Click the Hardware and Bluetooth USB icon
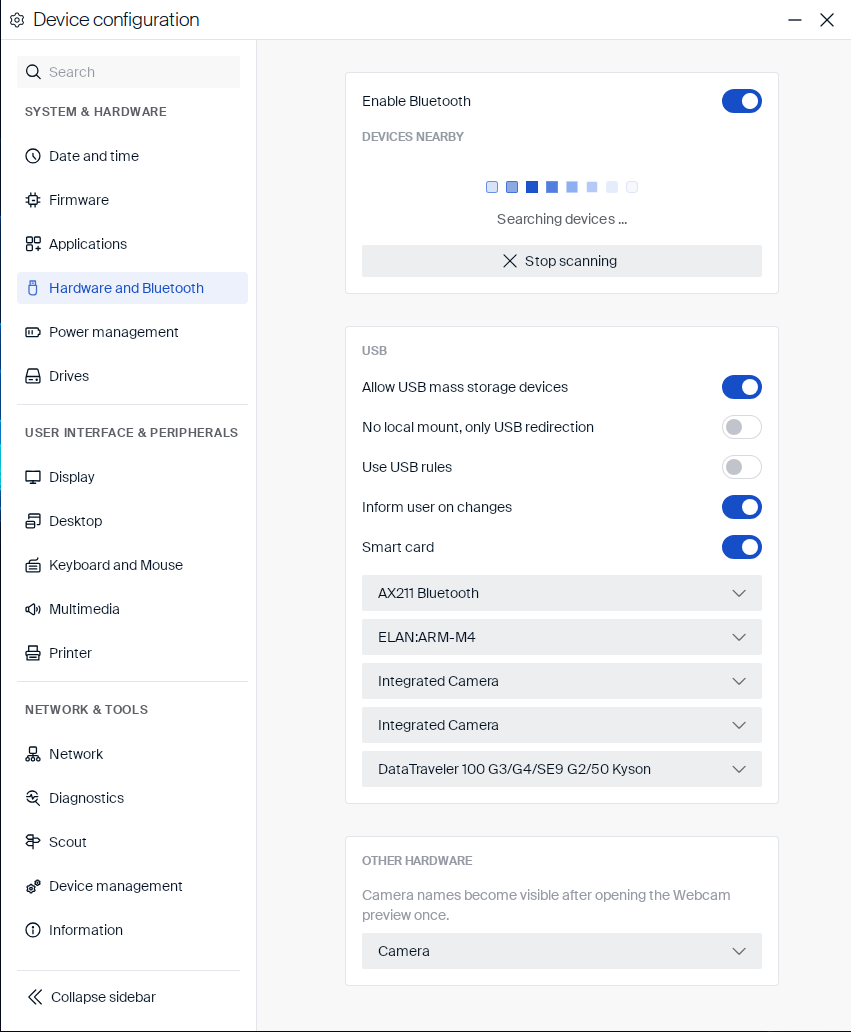851x1032 pixels. coord(33,288)
